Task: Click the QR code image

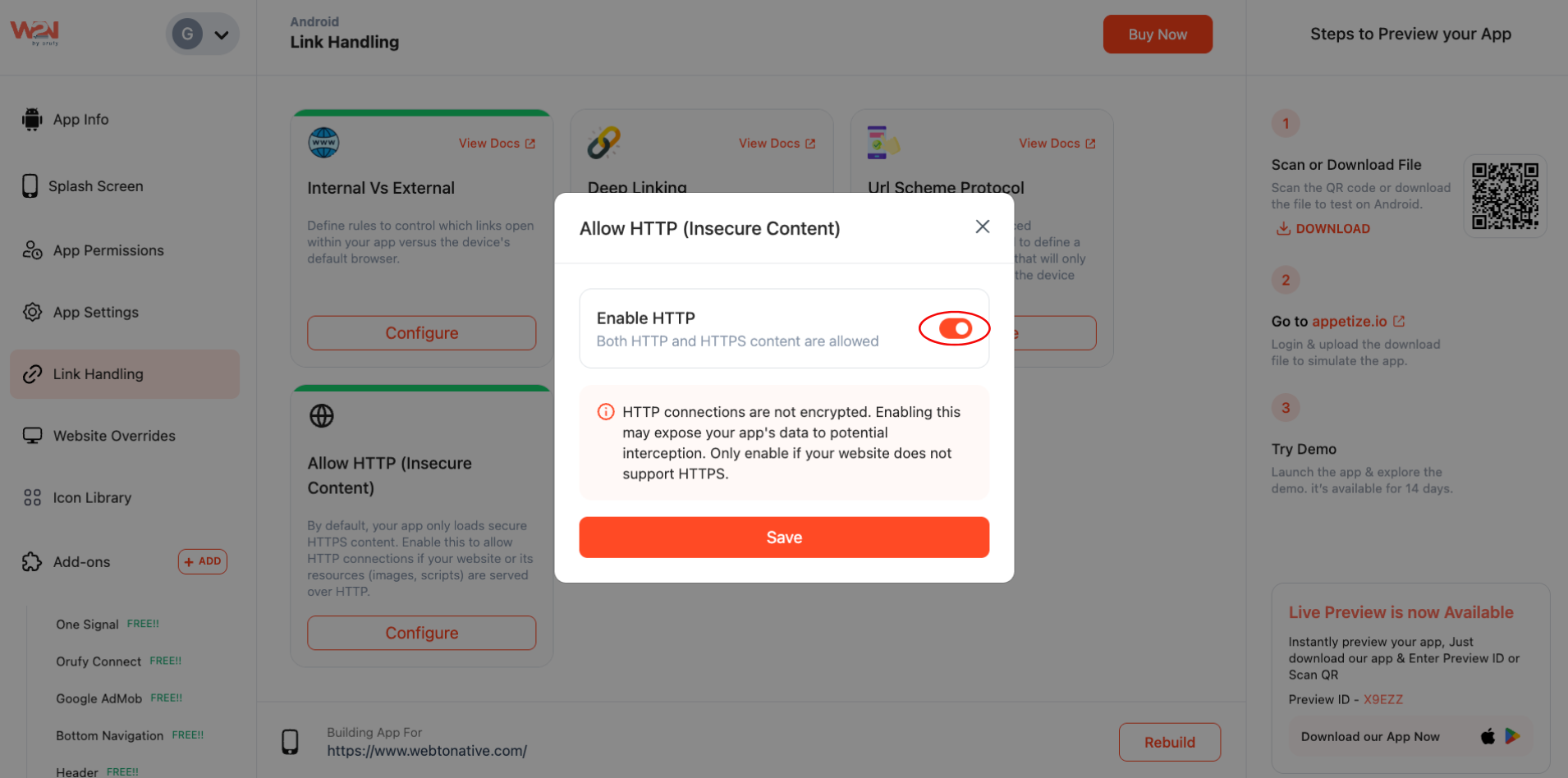Action: click(x=1504, y=196)
